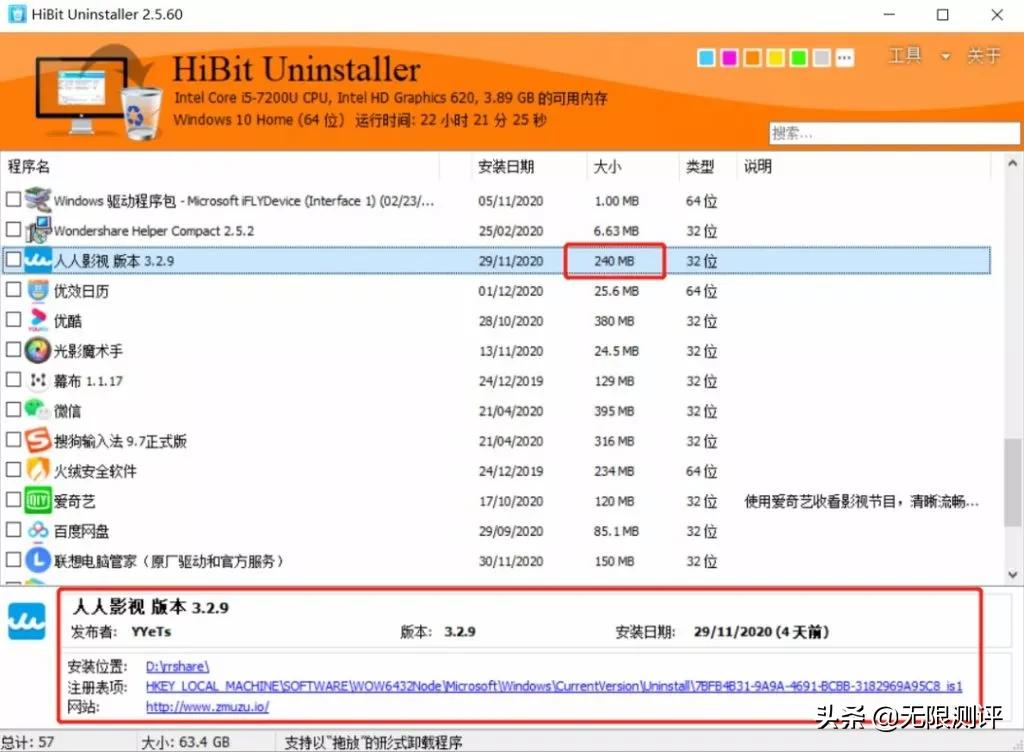Click the 优酷 app icon
Screen dimensions: 1024x752
coord(38,321)
